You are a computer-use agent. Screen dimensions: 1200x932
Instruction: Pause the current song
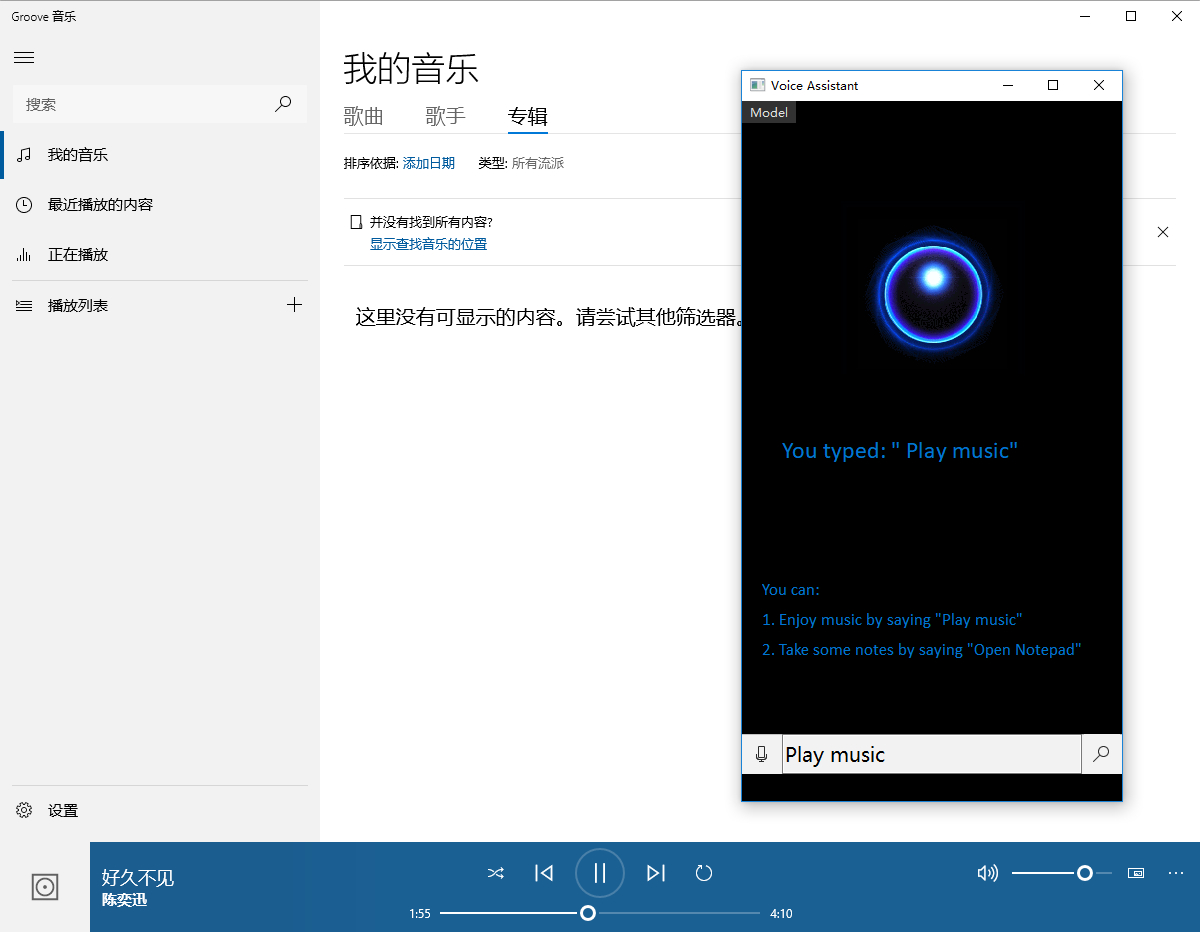click(600, 873)
